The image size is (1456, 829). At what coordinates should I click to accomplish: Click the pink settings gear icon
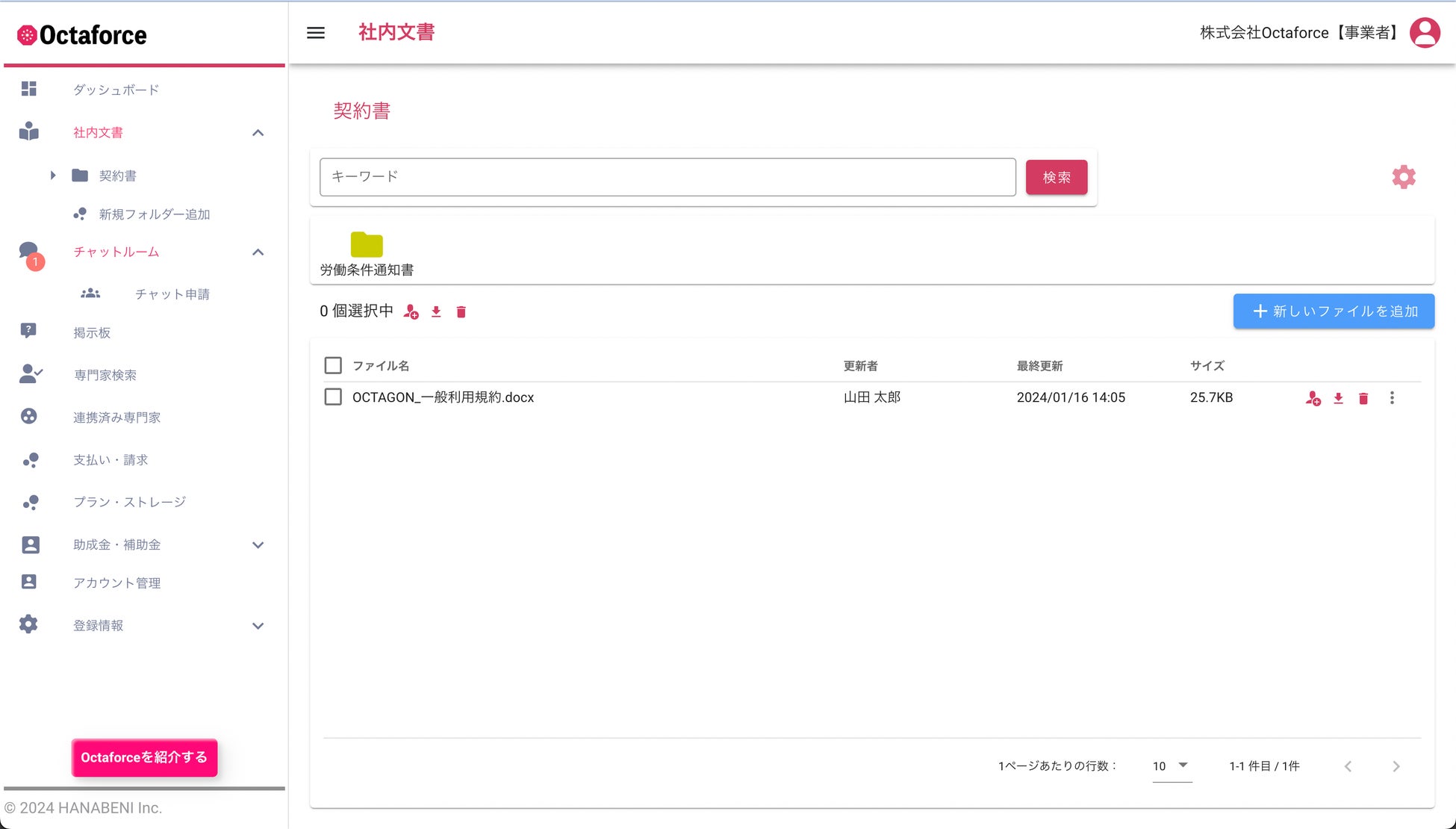pos(1404,177)
